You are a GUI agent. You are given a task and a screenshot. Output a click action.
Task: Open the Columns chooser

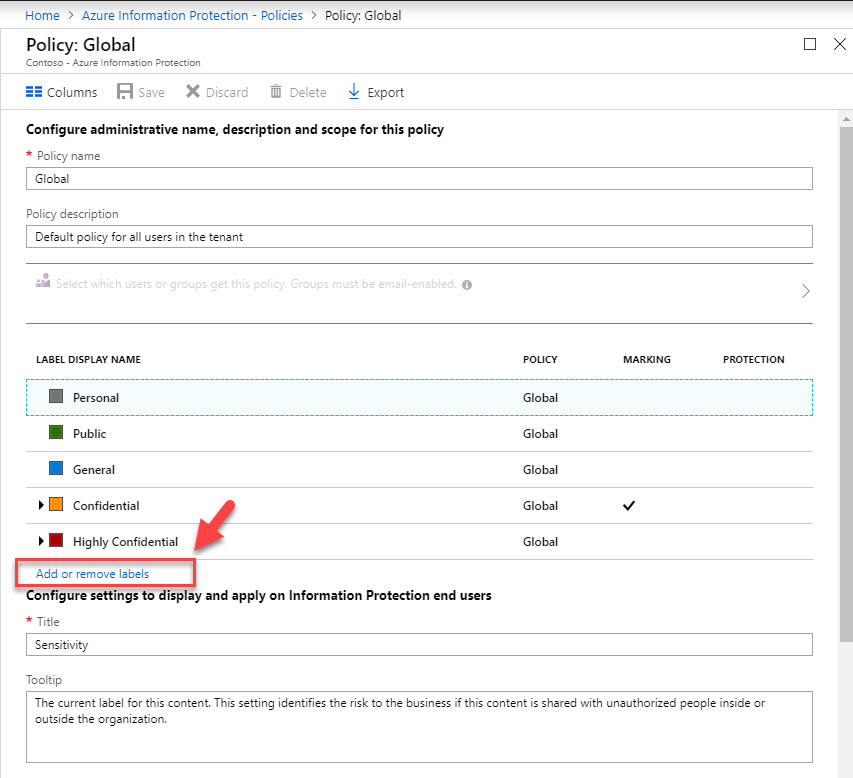click(x=61, y=92)
